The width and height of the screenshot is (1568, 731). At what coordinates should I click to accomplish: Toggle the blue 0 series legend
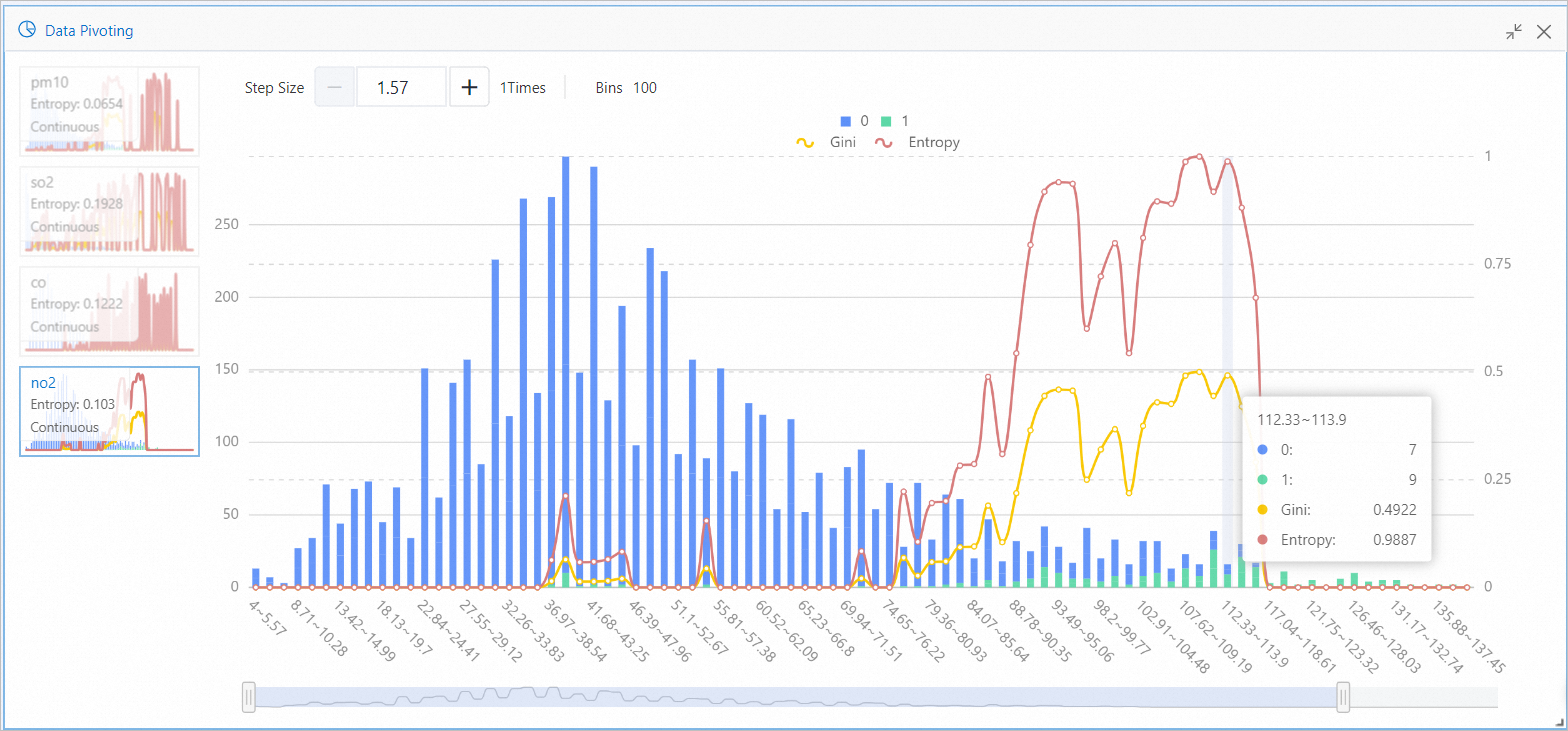pyautogui.click(x=854, y=121)
